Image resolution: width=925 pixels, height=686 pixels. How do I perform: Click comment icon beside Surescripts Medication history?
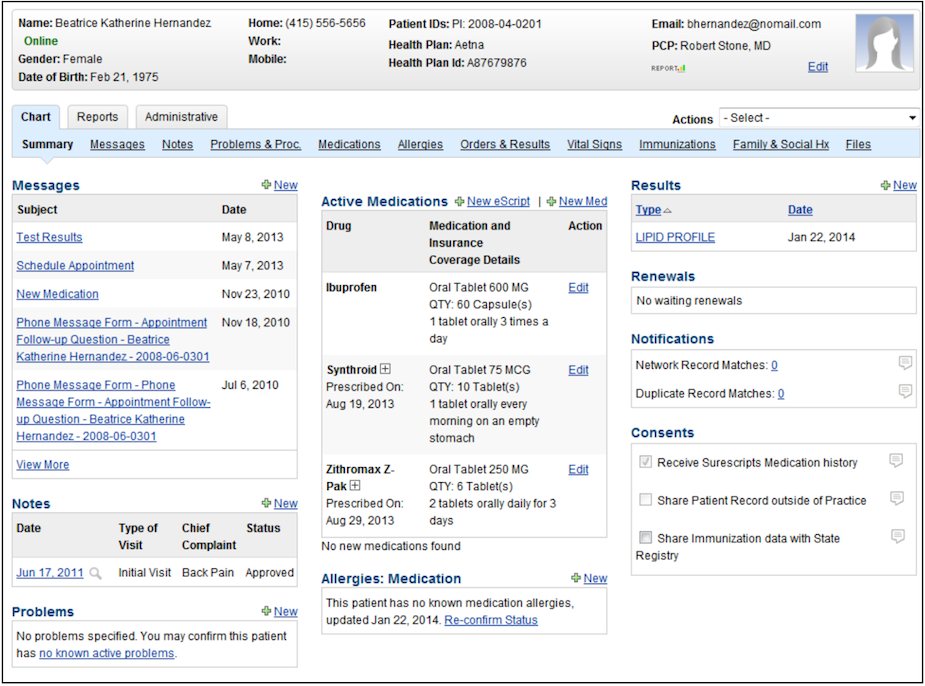pyautogui.click(x=896, y=461)
